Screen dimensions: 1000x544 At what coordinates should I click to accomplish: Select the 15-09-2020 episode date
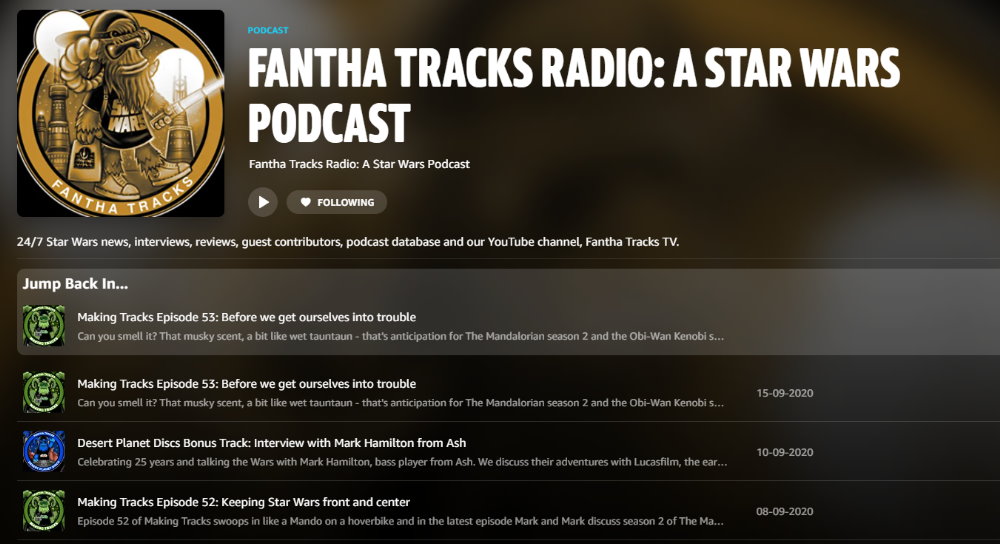pyautogui.click(x=784, y=393)
